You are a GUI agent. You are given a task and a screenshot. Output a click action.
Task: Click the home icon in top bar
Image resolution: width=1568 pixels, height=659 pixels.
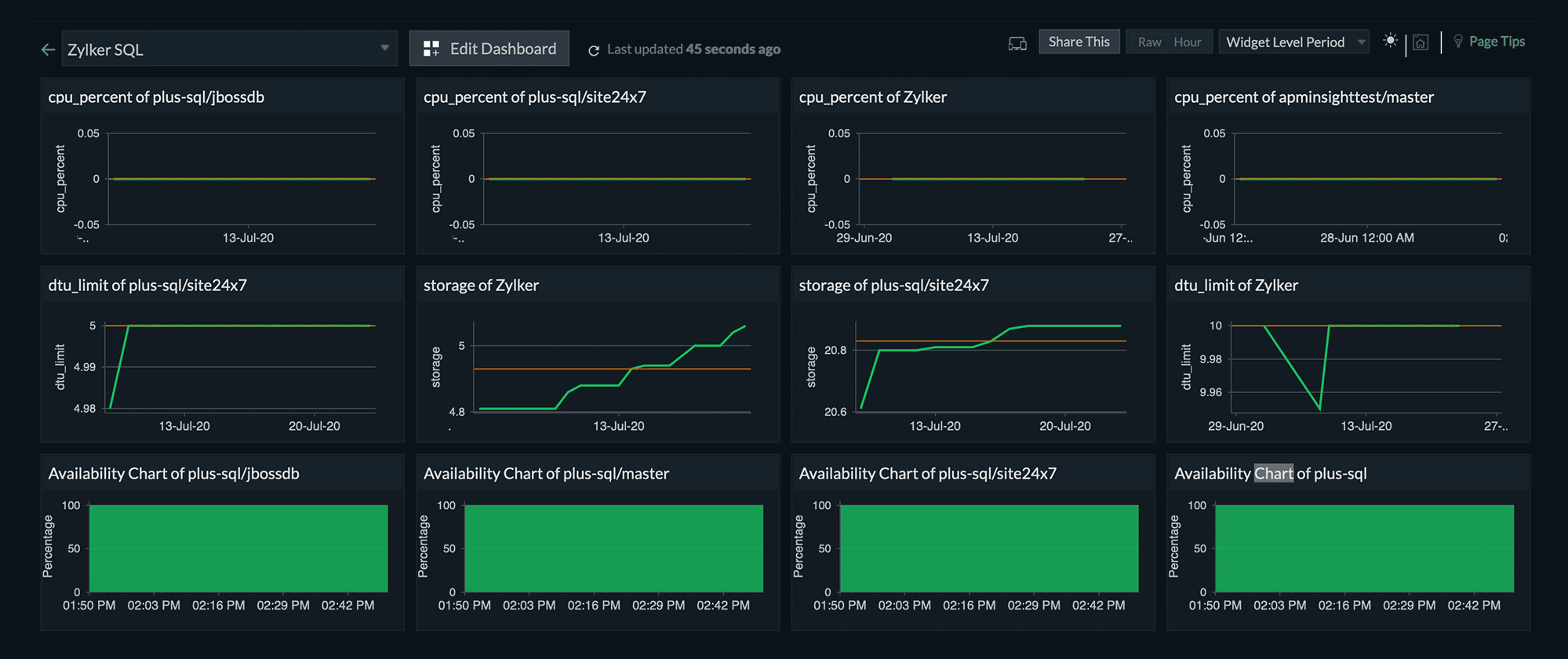pyautogui.click(x=1421, y=43)
